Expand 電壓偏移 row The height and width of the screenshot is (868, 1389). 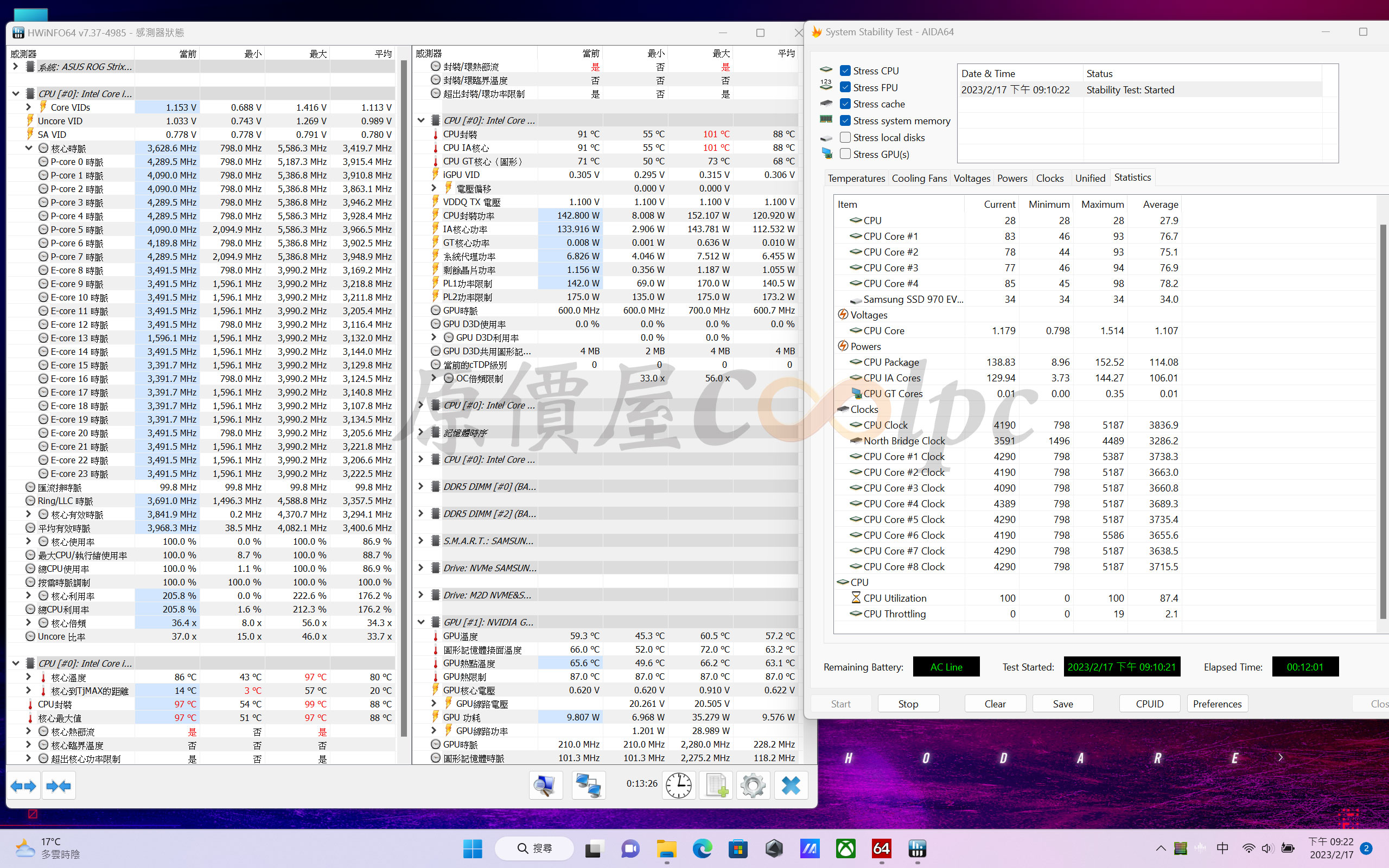(434, 188)
